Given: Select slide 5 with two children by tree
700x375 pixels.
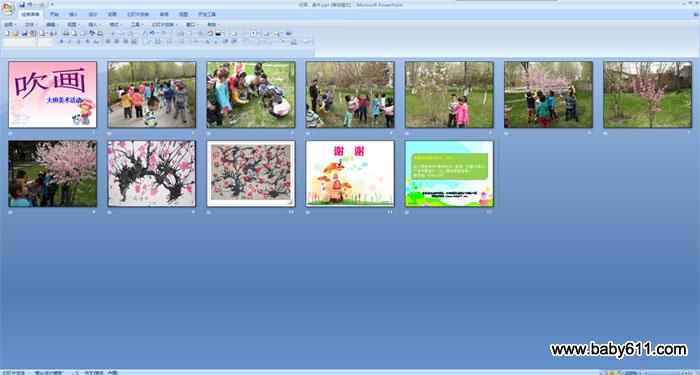Looking at the screenshot, I should (449, 94).
